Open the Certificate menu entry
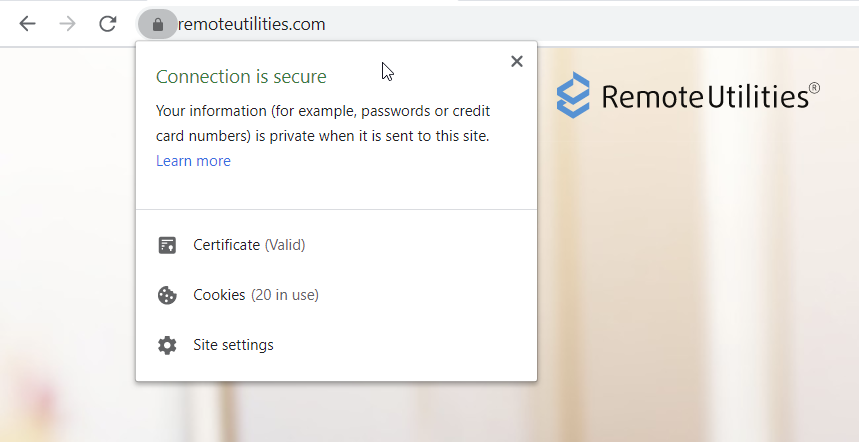Viewport: 859px width, 442px height. [227, 245]
